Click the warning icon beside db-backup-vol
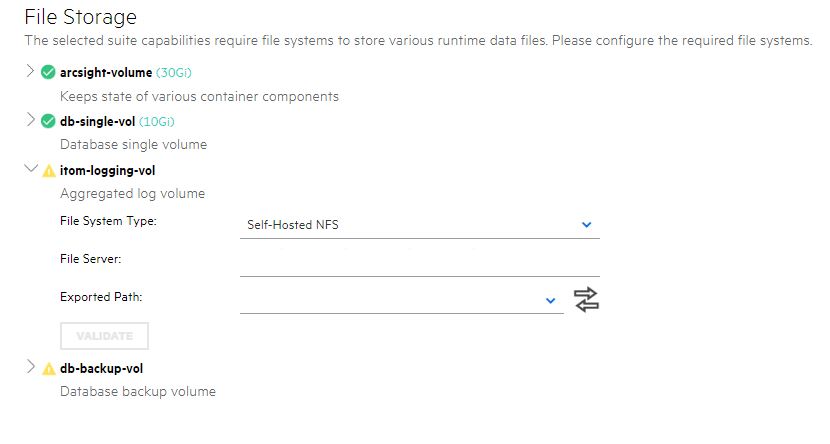This screenshot has width=830, height=444. coord(48,368)
